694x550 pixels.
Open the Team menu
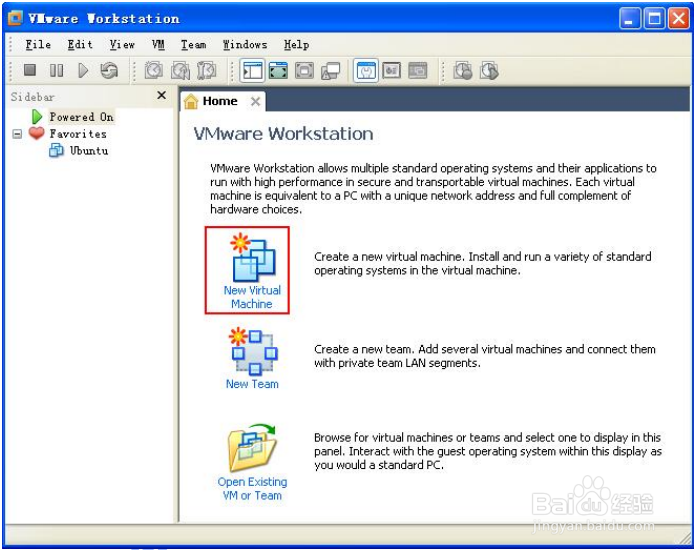tap(193, 45)
